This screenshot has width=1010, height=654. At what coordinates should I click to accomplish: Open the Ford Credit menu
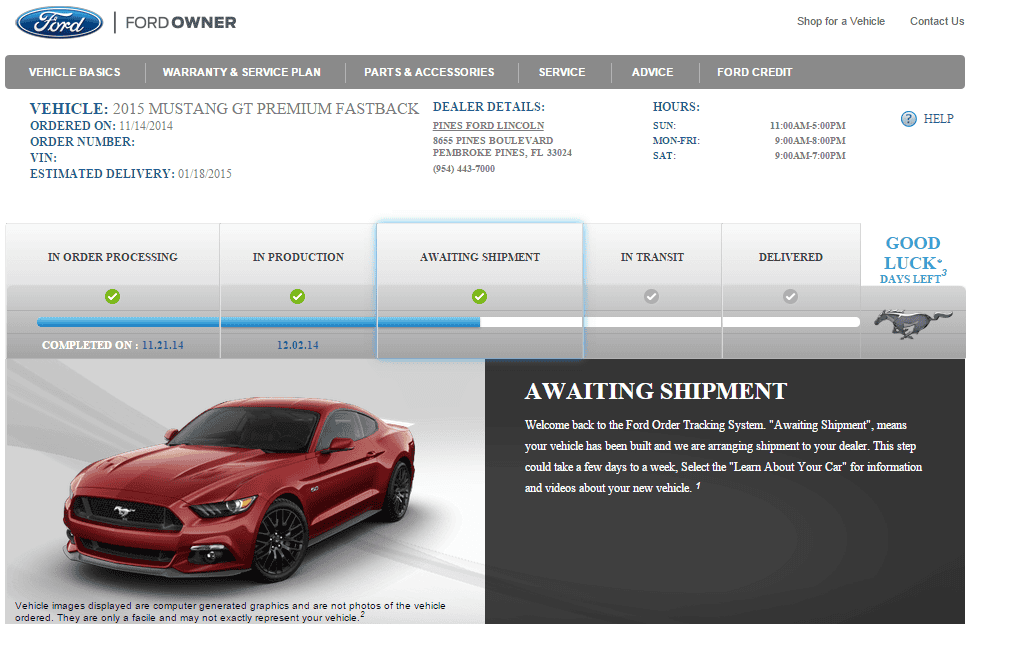[755, 72]
